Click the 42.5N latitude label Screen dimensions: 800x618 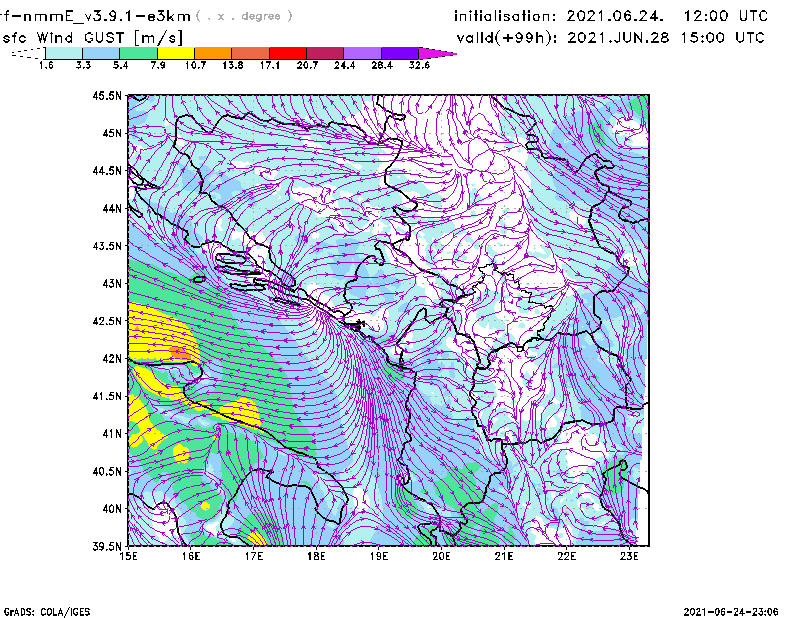tap(107, 321)
